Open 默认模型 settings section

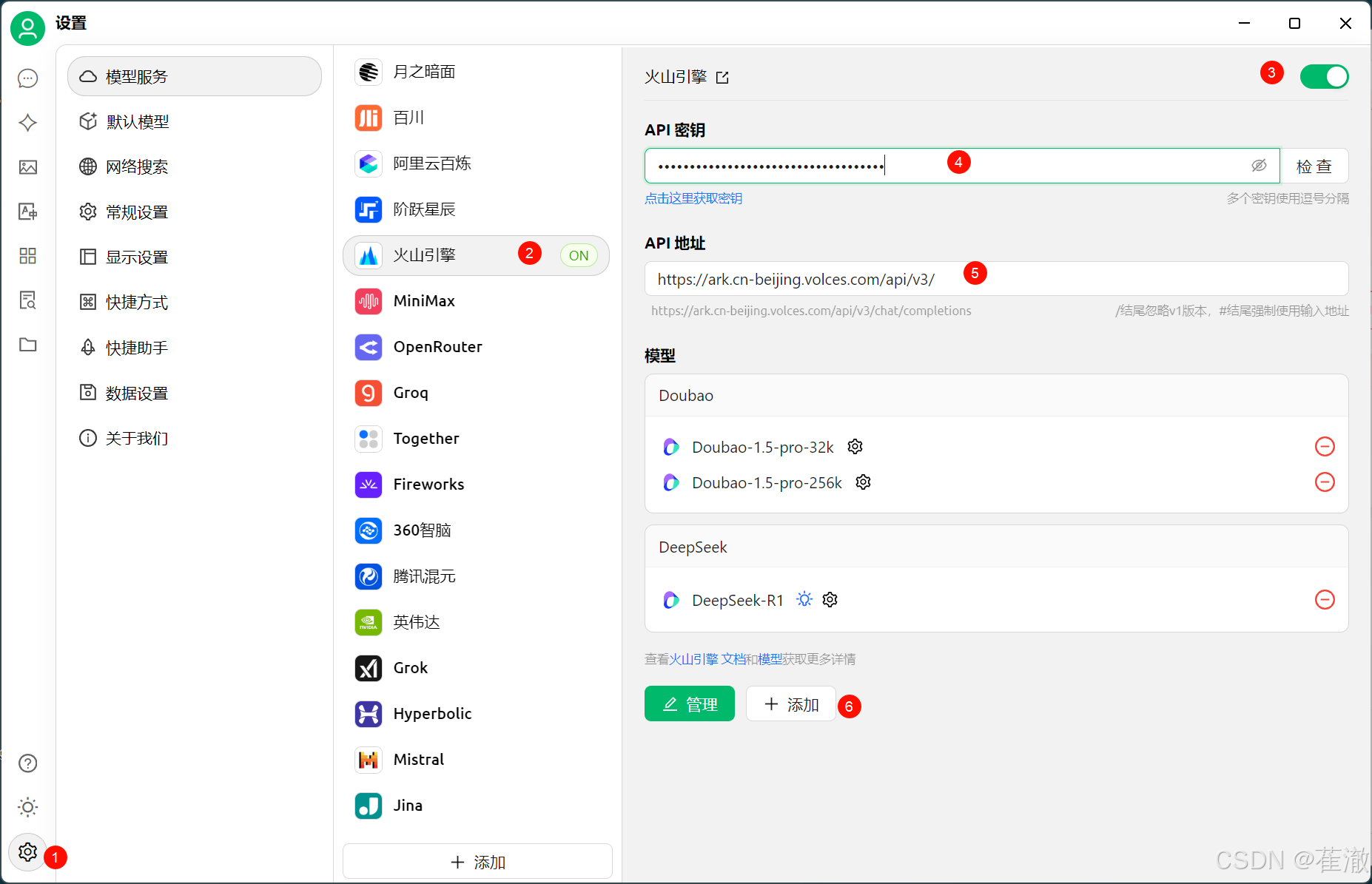[x=195, y=121]
